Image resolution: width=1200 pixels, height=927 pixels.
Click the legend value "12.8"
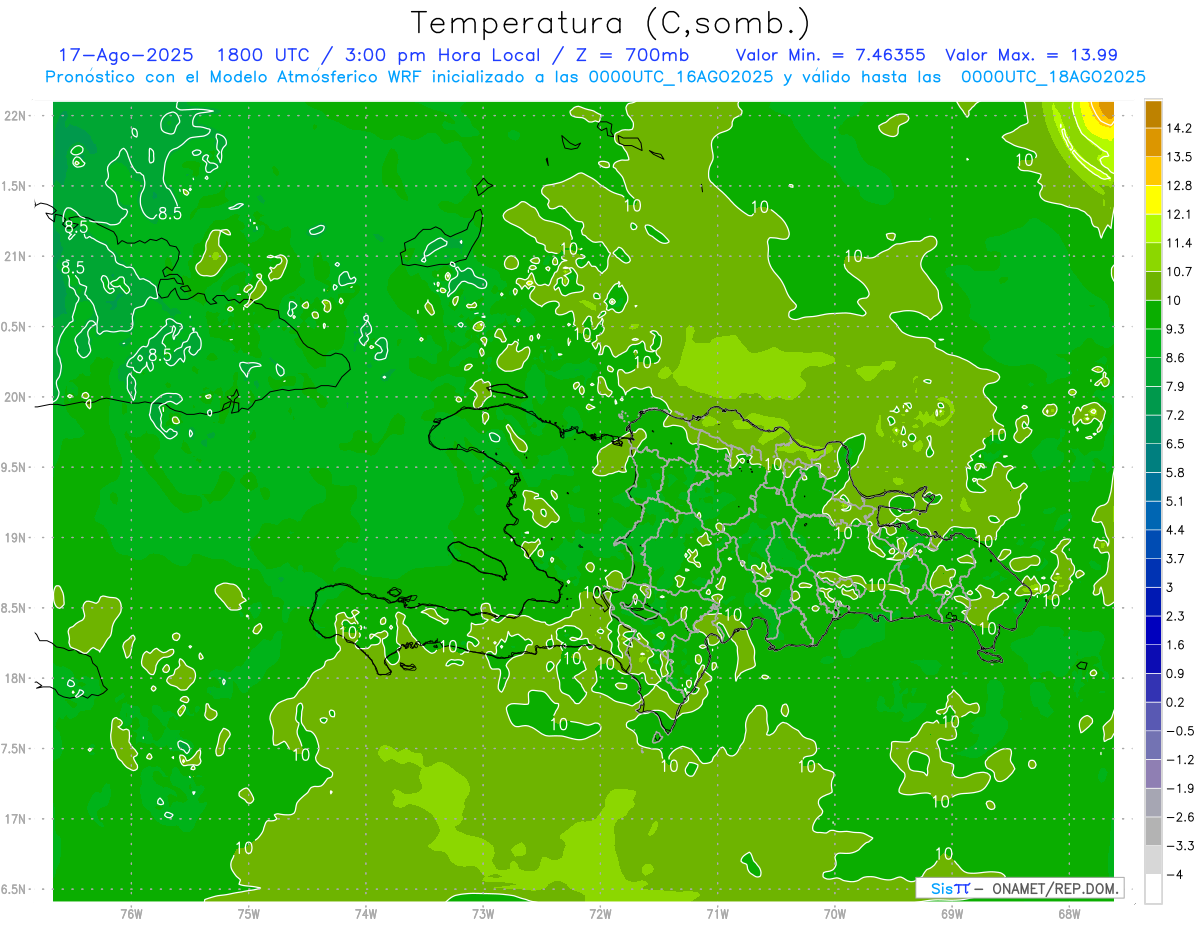[x=1179, y=186]
